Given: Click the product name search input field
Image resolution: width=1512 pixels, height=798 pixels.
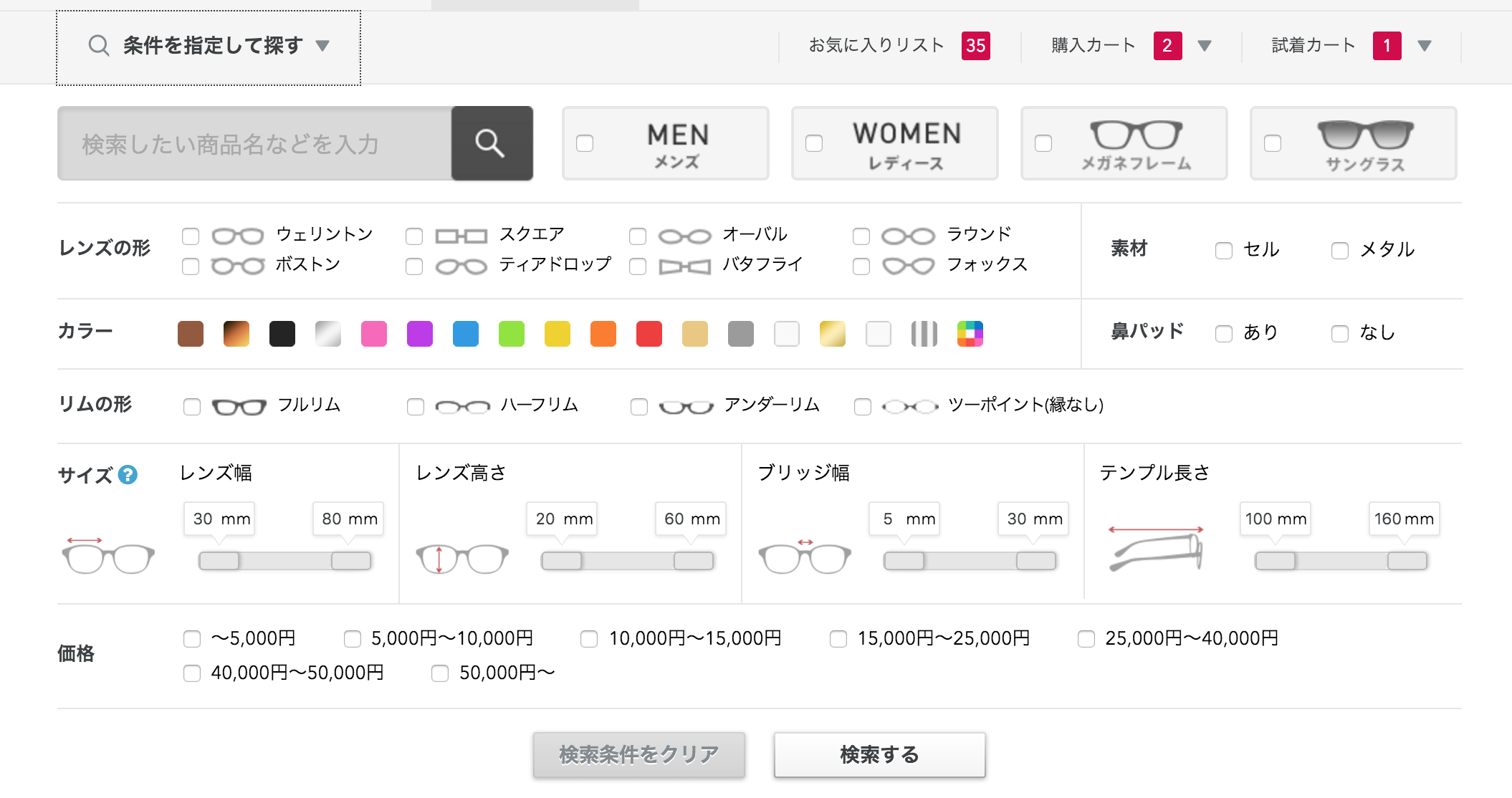Looking at the screenshot, I should [254, 144].
